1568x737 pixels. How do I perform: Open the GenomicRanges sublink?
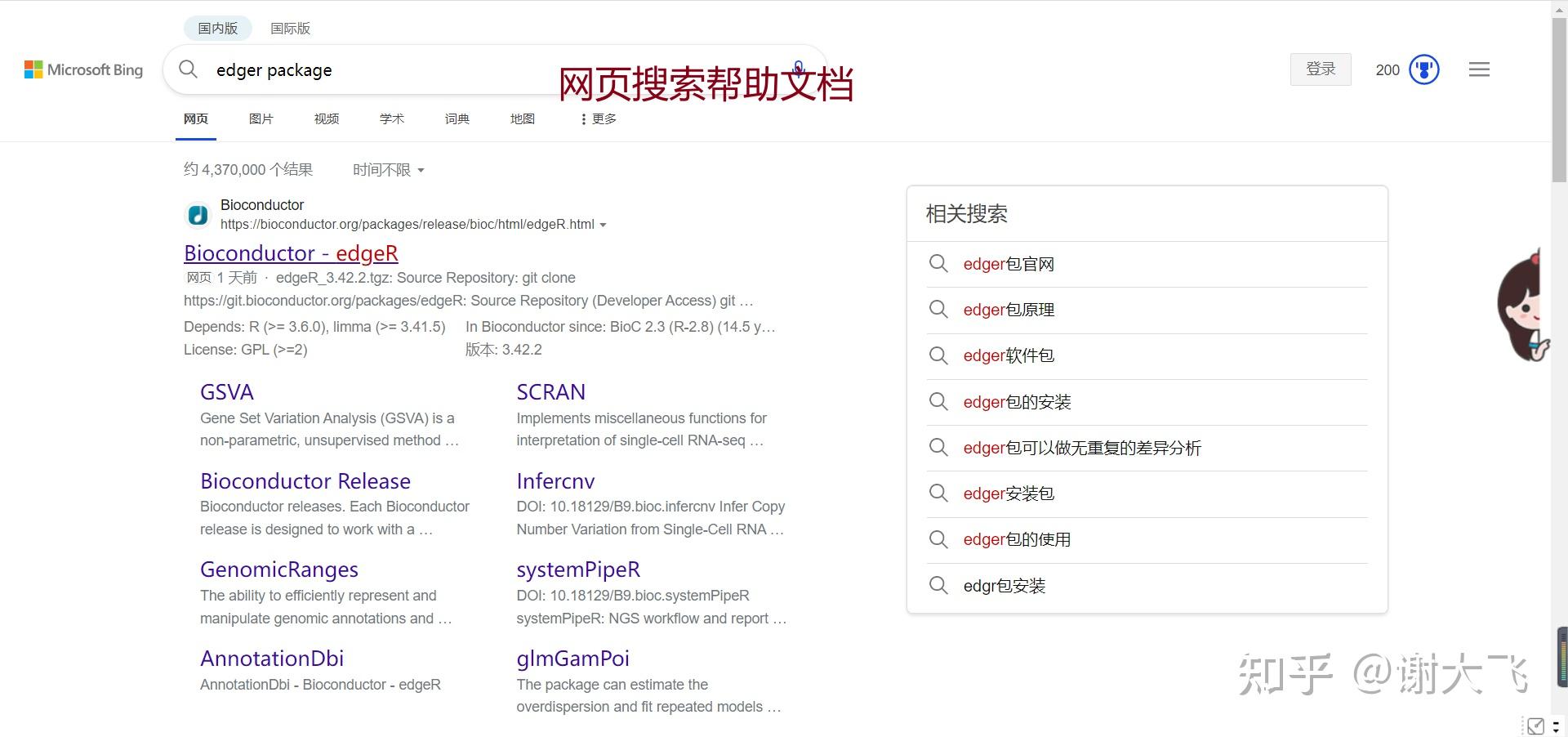[279, 569]
